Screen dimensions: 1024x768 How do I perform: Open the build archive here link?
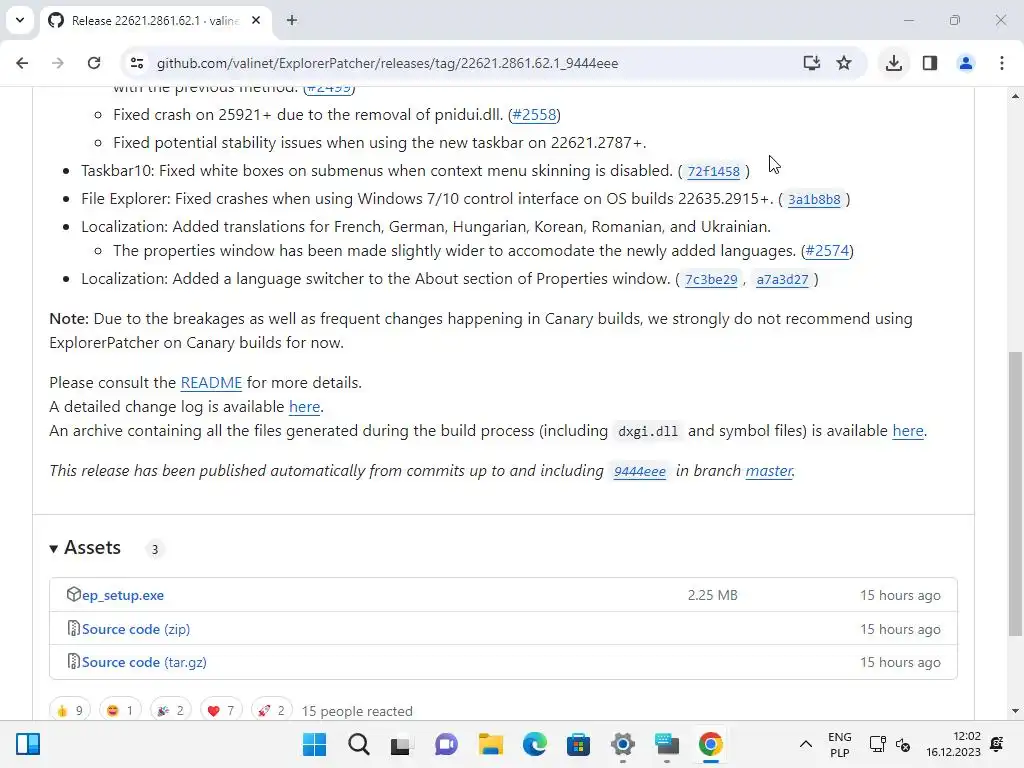click(908, 431)
